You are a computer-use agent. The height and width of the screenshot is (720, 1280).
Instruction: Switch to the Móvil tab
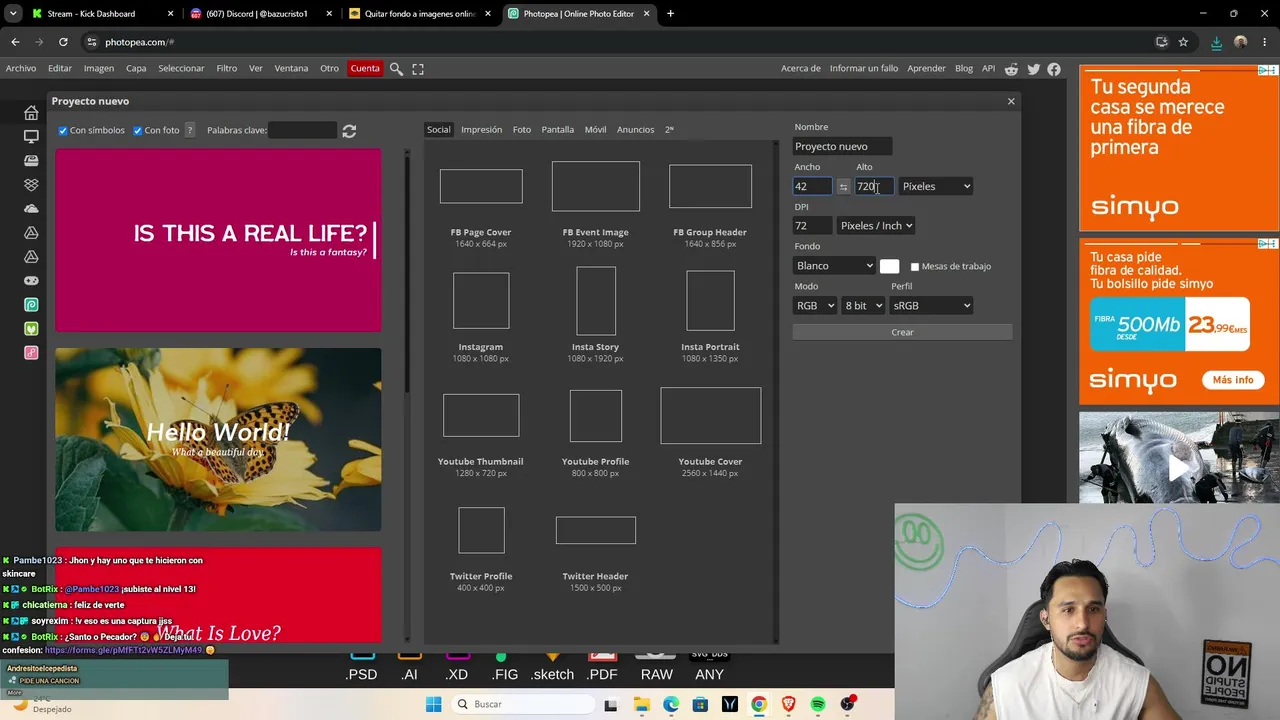pos(595,130)
